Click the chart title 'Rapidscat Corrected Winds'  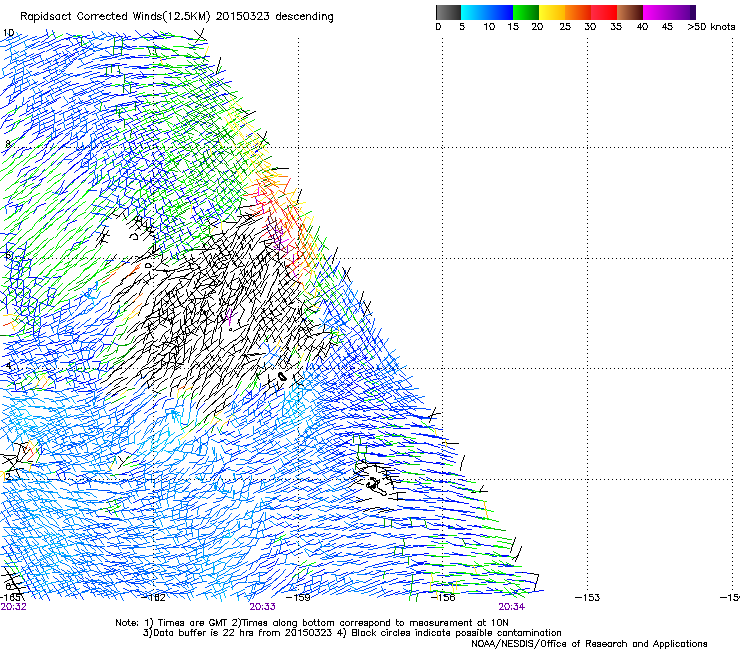click(x=91, y=17)
